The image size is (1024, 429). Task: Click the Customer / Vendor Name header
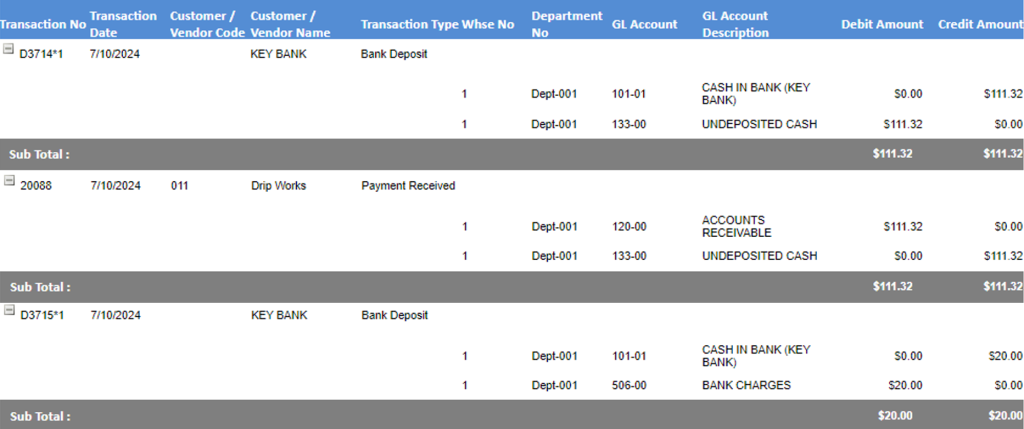[291, 24]
